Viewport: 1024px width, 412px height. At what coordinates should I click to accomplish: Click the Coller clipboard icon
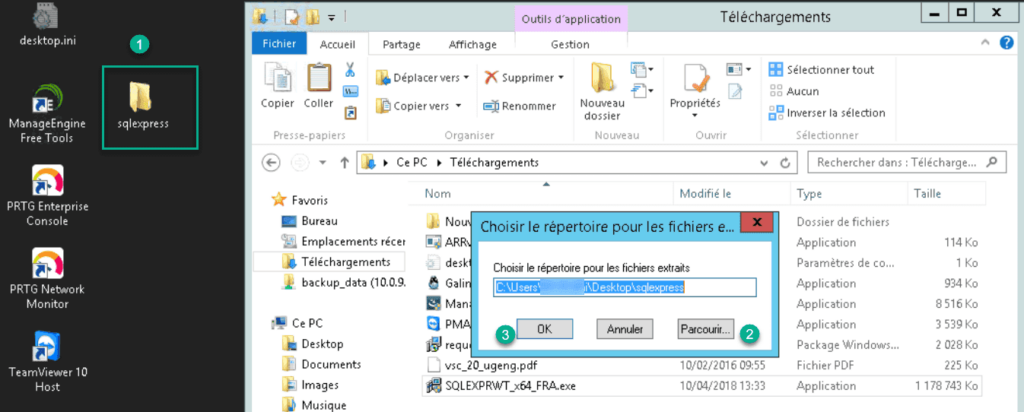coord(318,78)
